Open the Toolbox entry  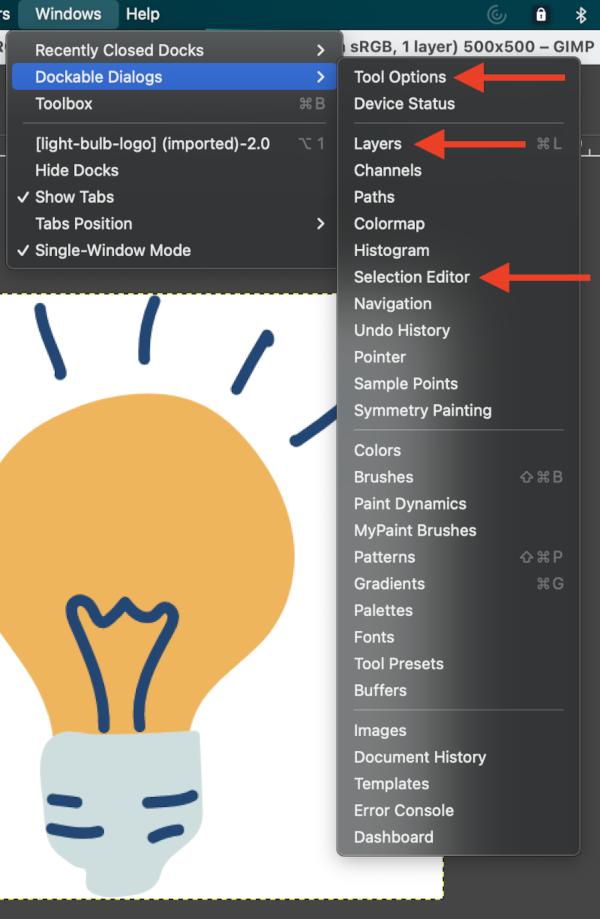pyautogui.click(x=64, y=104)
